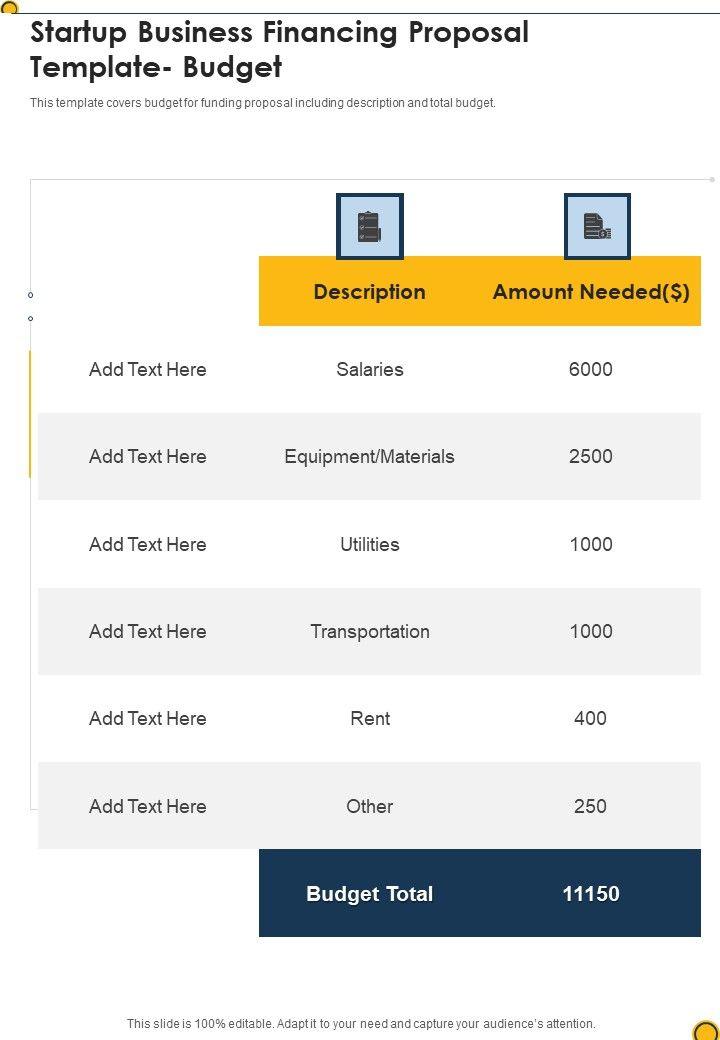Select the Amount Needed($) column header

591,292
